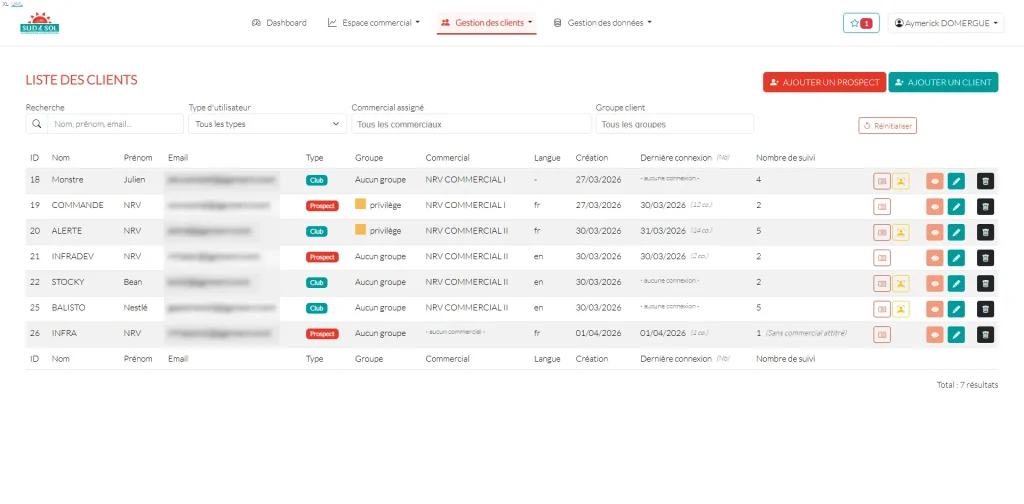Image resolution: width=1024 pixels, height=504 pixels.
Task: Click the '- aucun commercial -' cell
Action: [455, 332]
